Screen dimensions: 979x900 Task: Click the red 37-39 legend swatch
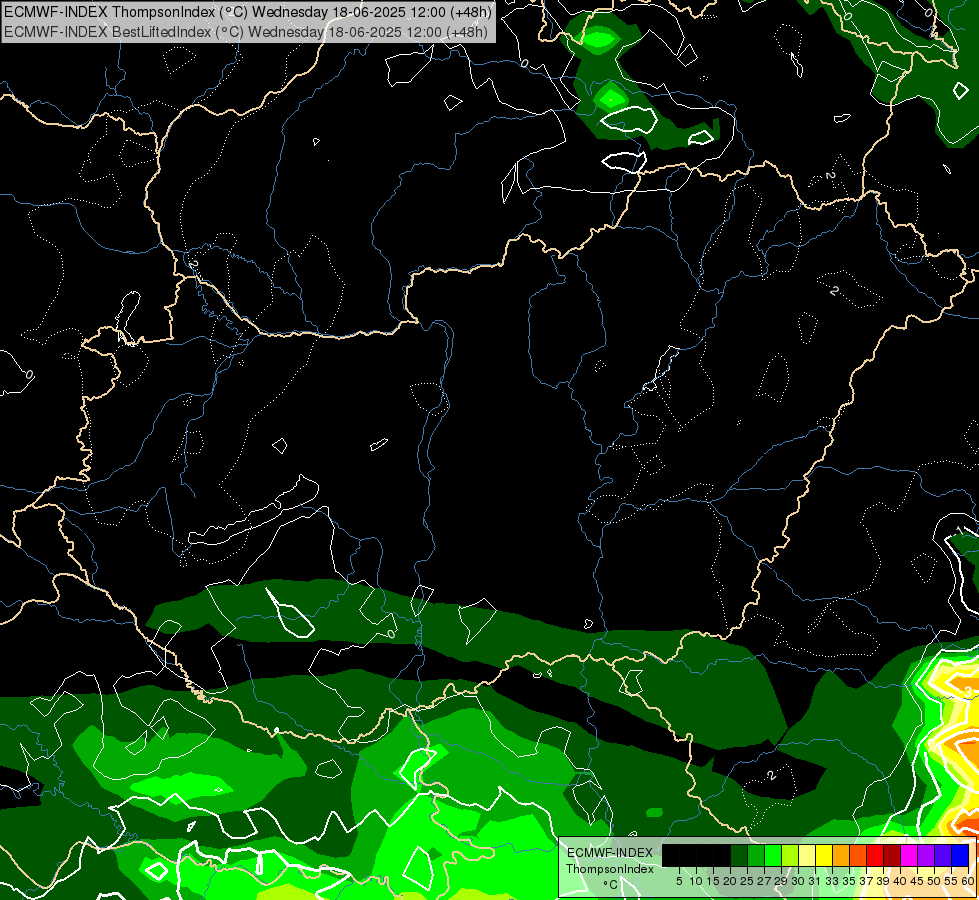[875, 856]
